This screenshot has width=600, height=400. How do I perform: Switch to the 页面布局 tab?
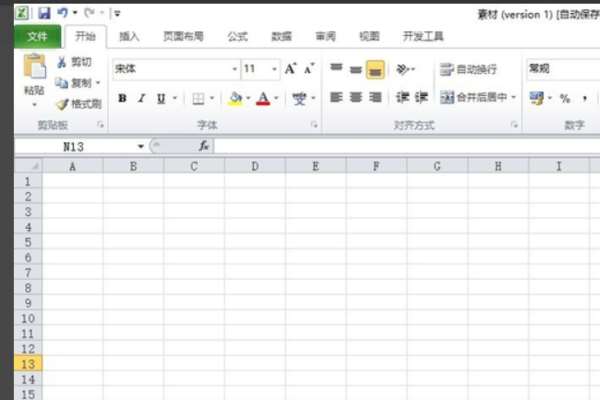click(183, 36)
